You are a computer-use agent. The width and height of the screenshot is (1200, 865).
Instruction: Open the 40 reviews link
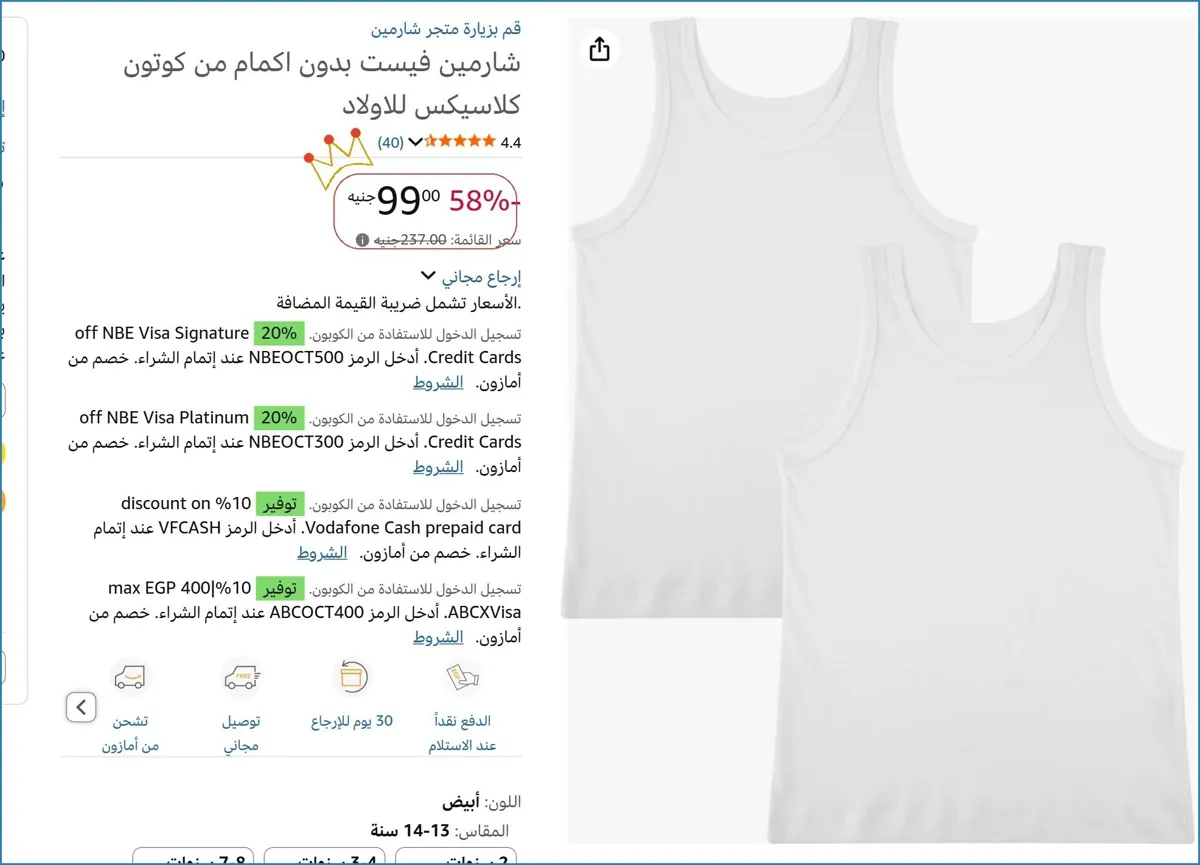tap(391, 142)
